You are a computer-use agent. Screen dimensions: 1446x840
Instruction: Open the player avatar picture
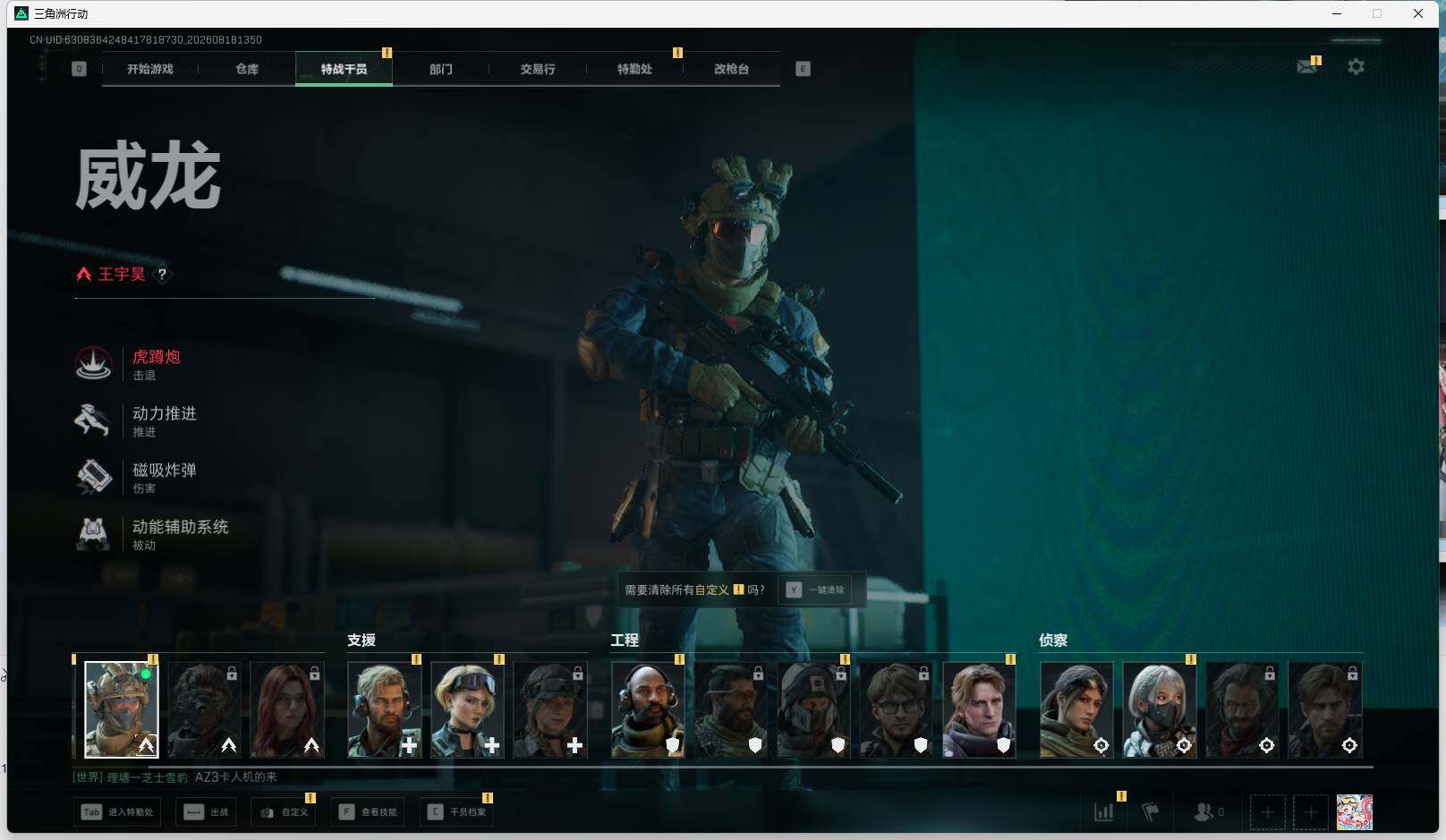coord(1355,812)
